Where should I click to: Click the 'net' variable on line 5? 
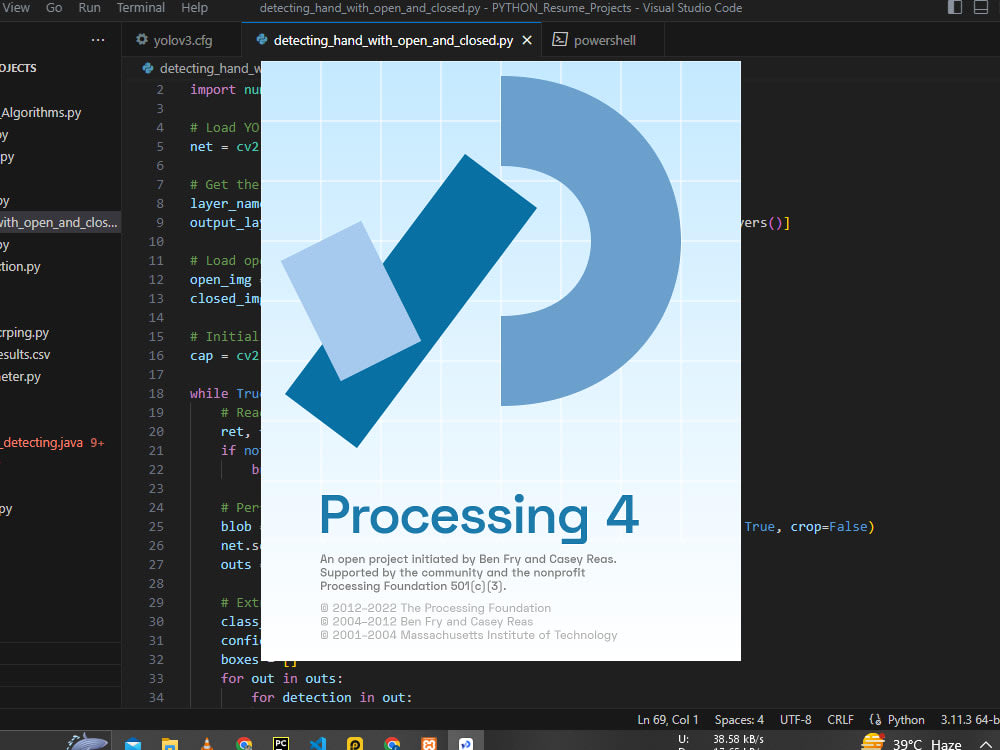pyautogui.click(x=201, y=147)
